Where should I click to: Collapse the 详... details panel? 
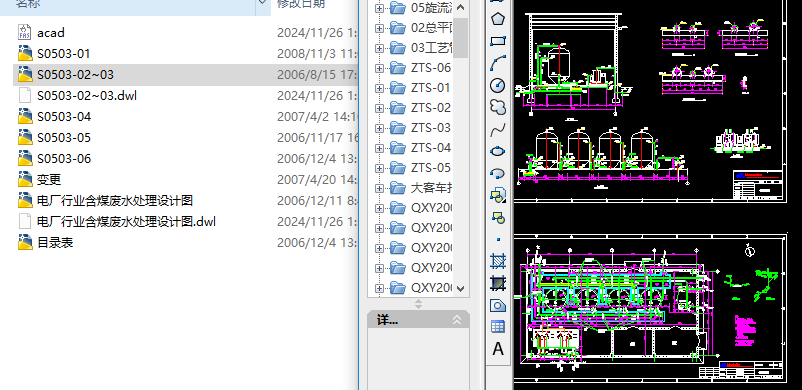[457, 320]
